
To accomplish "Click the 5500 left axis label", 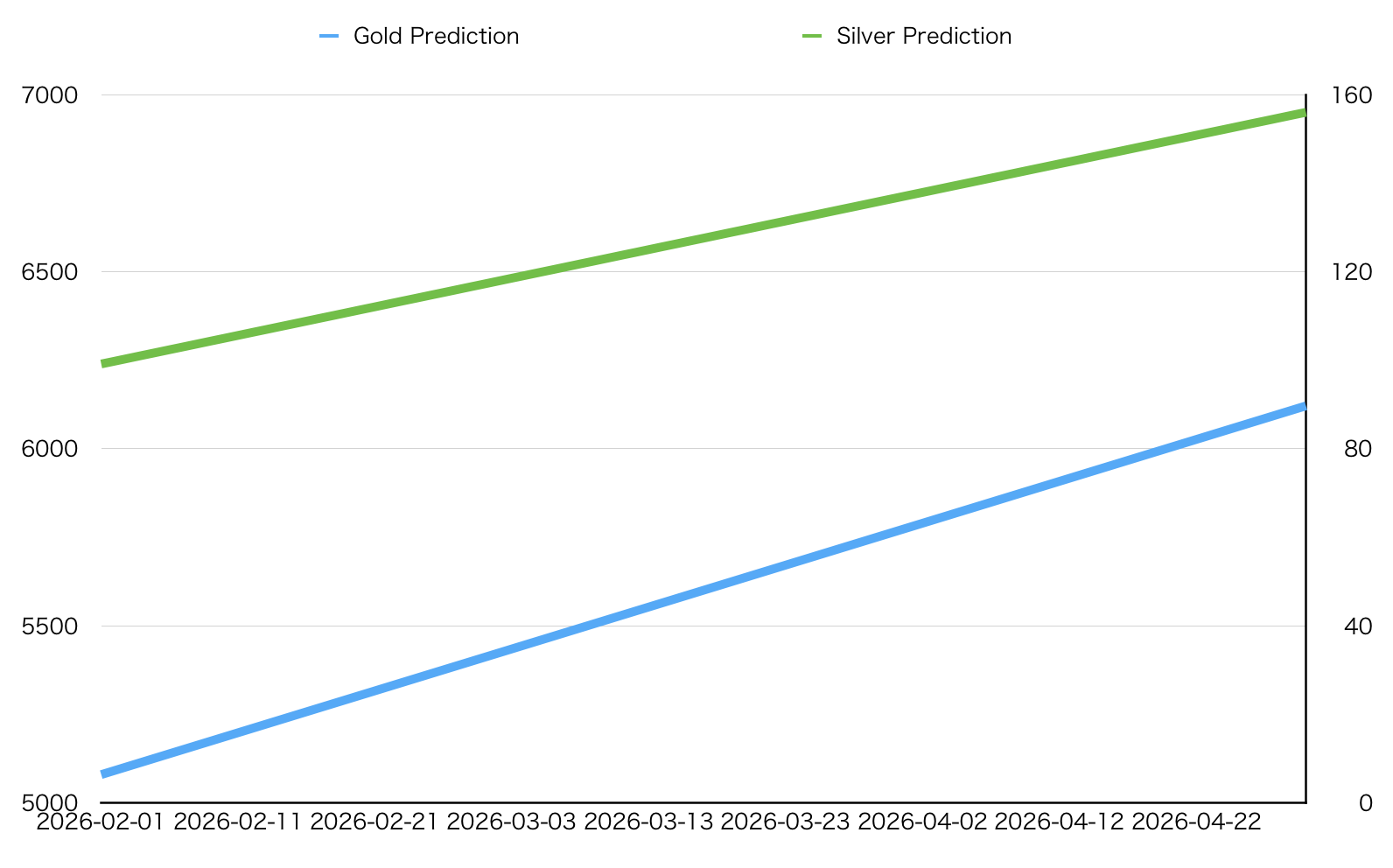I will (49, 626).
